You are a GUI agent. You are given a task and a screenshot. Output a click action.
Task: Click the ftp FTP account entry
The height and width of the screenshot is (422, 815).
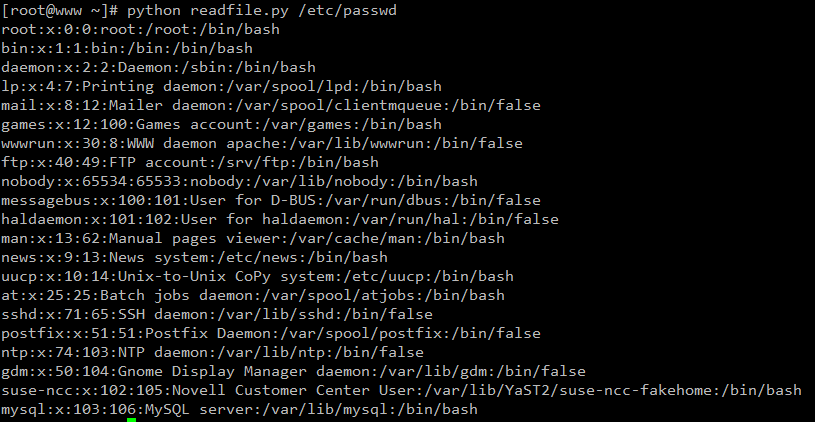[x=190, y=162]
